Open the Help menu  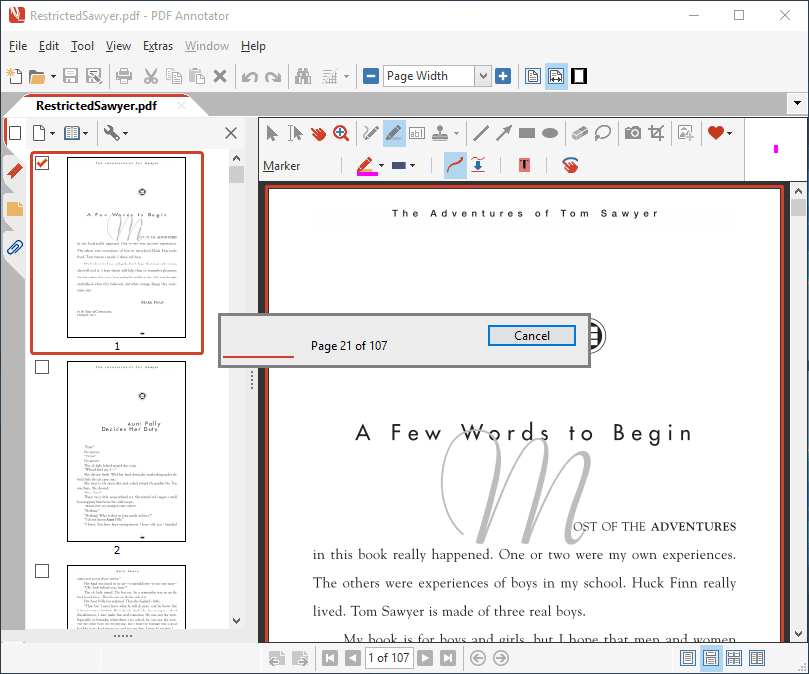pos(253,46)
